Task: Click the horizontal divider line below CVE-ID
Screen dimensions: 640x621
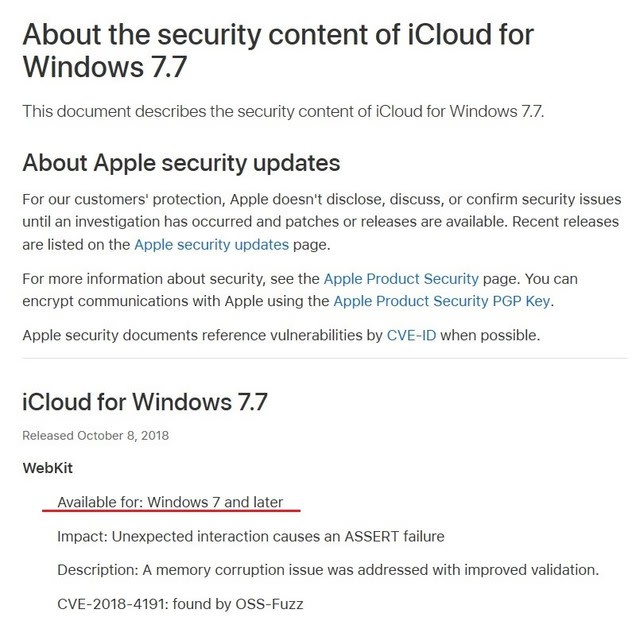Action: tap(325, 358)
